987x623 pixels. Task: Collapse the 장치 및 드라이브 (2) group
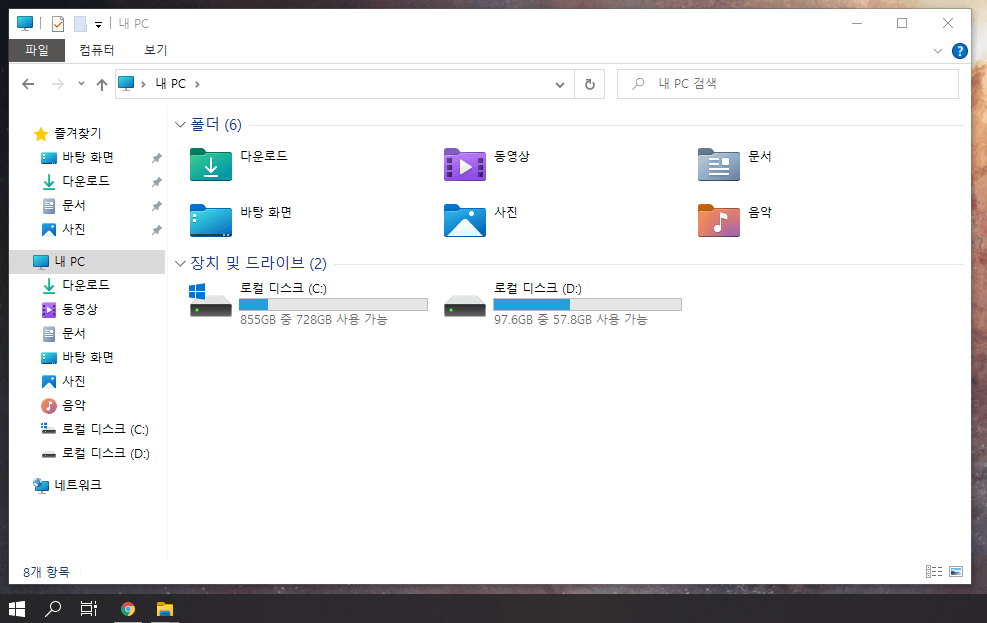pyautogui.click(x=180, y=263)
